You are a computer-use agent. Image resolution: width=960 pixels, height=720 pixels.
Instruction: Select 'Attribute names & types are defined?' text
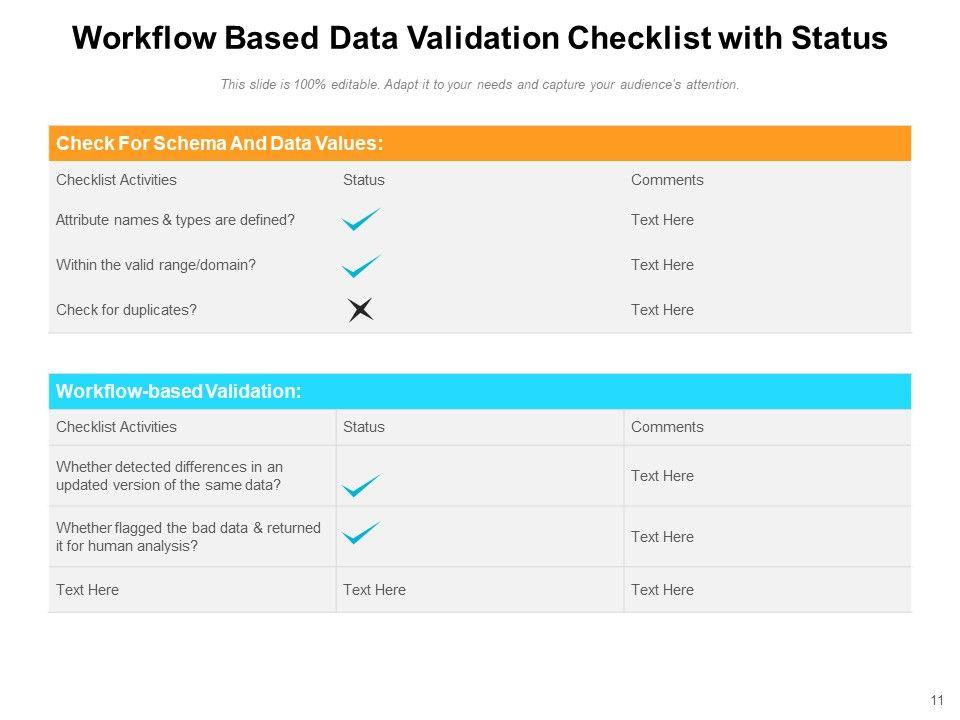point(175,220)
